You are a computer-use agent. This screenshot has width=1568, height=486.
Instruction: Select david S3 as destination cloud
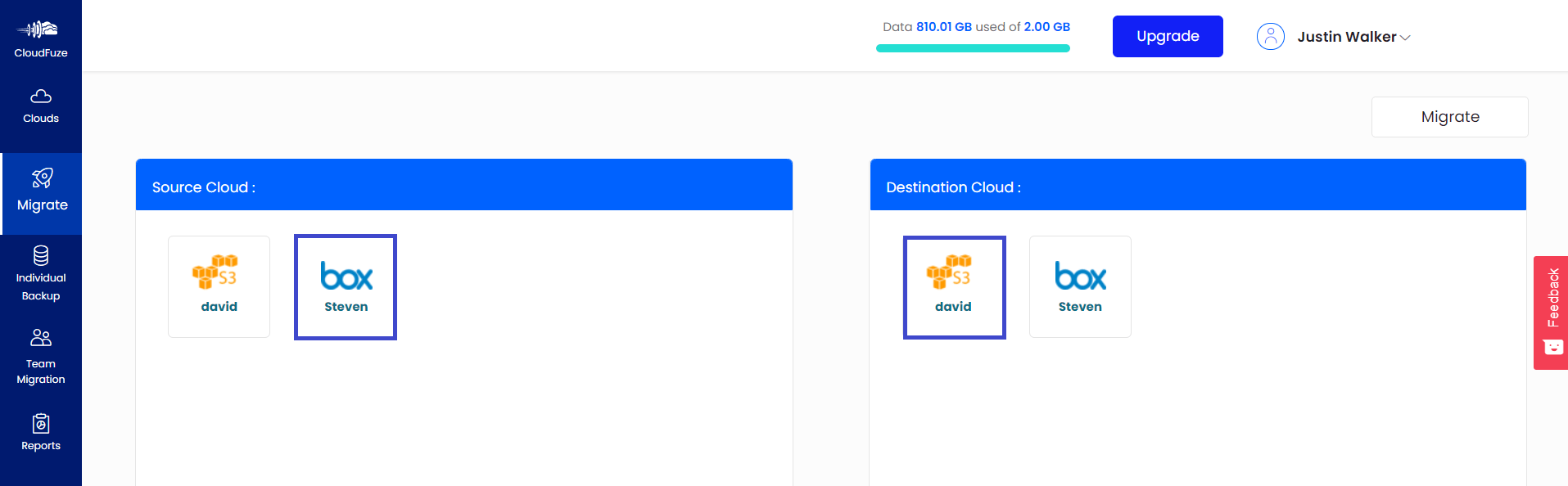pos(954,287)
